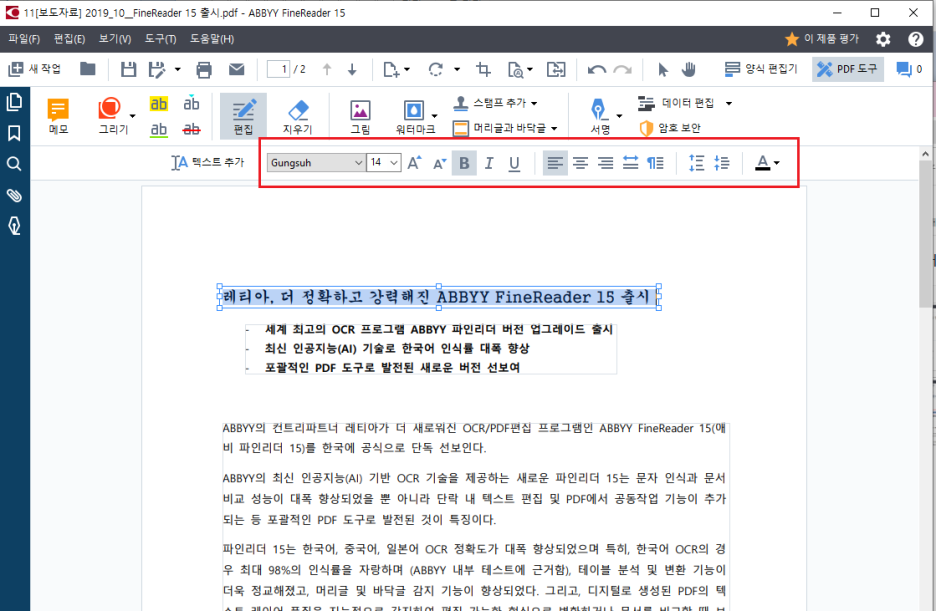
Task: Click the convert document icon
Action: pyautogui.click(x=556, y=70)
